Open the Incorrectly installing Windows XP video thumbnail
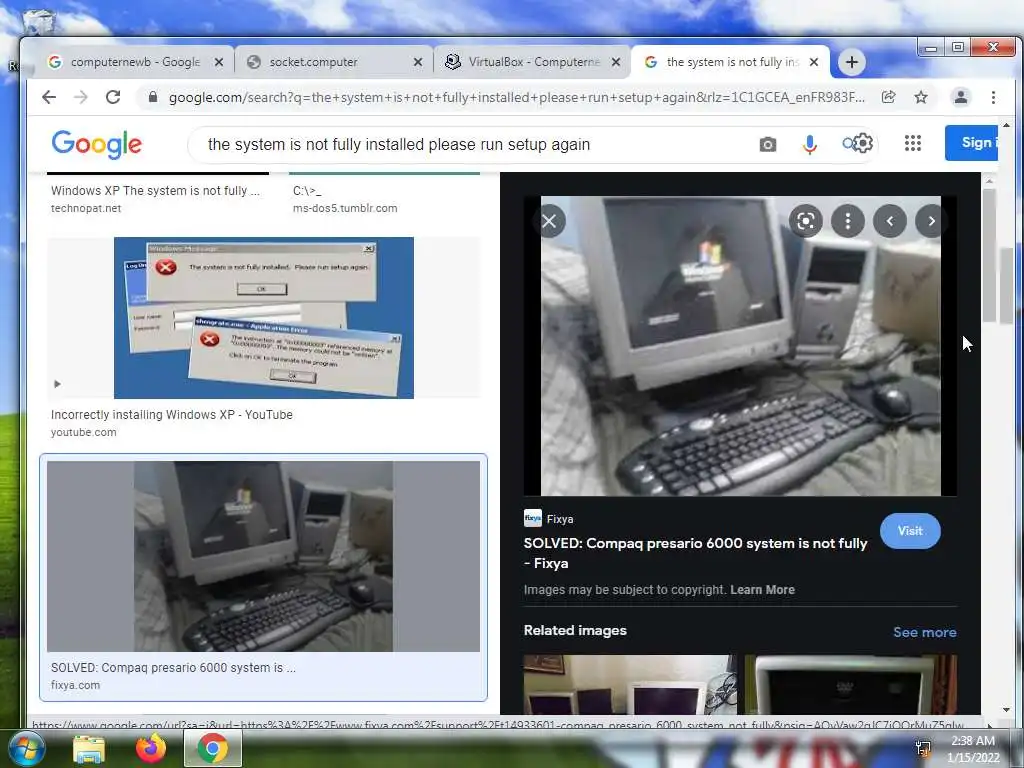Image resolution: width=1024 pixels, height=768 pixels. [x=264, y=317]
